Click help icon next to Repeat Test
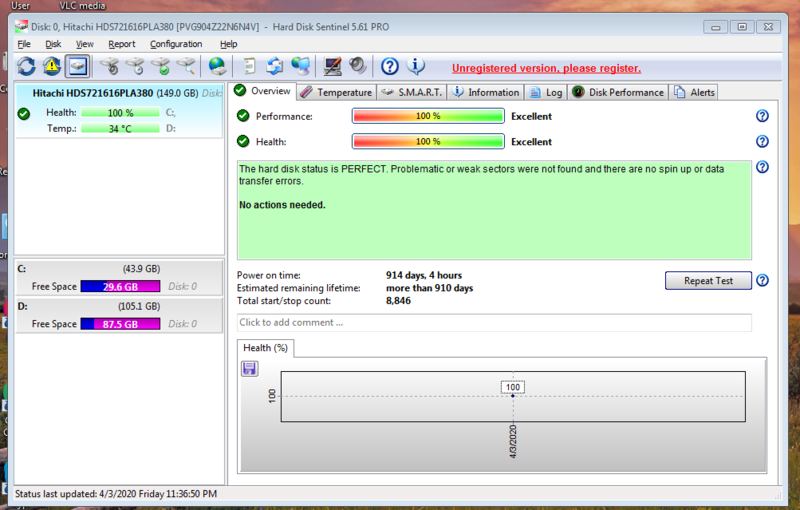The height and width of the screenshot is (510, 800). tap(762, 280)
